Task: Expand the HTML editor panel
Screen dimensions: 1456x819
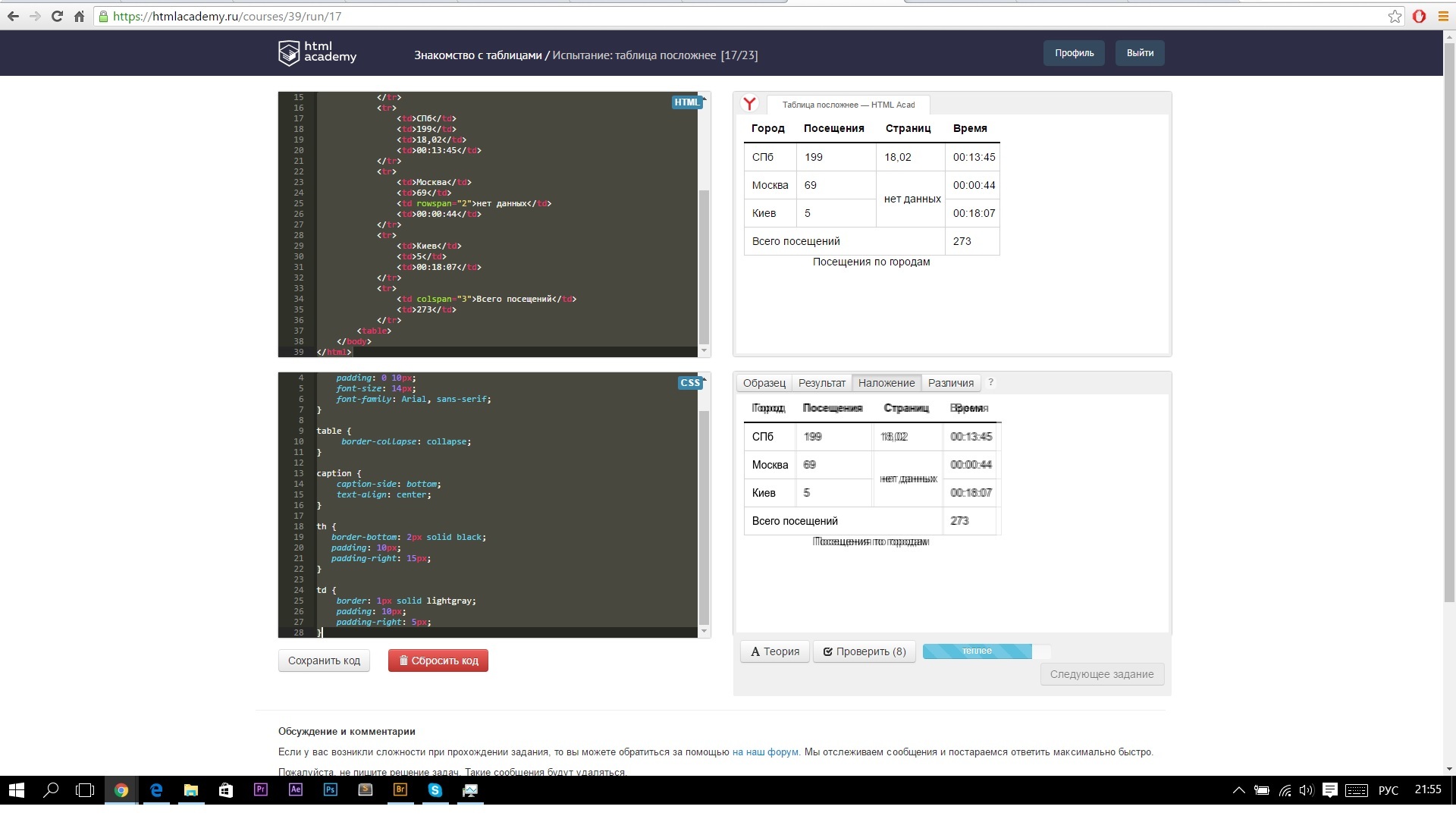Action: (688, 102)
